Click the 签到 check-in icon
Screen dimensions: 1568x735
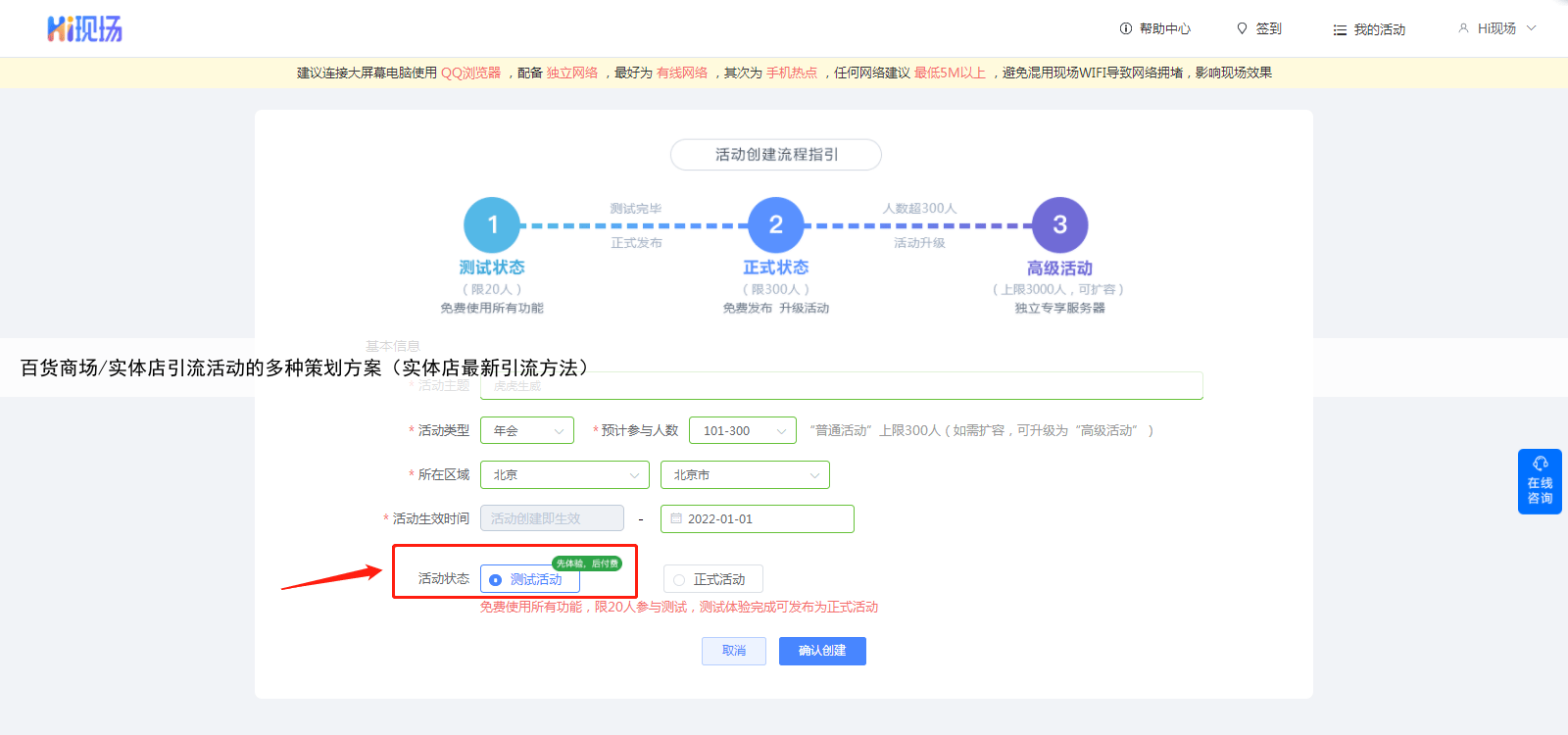click(x=1242, y=29)
